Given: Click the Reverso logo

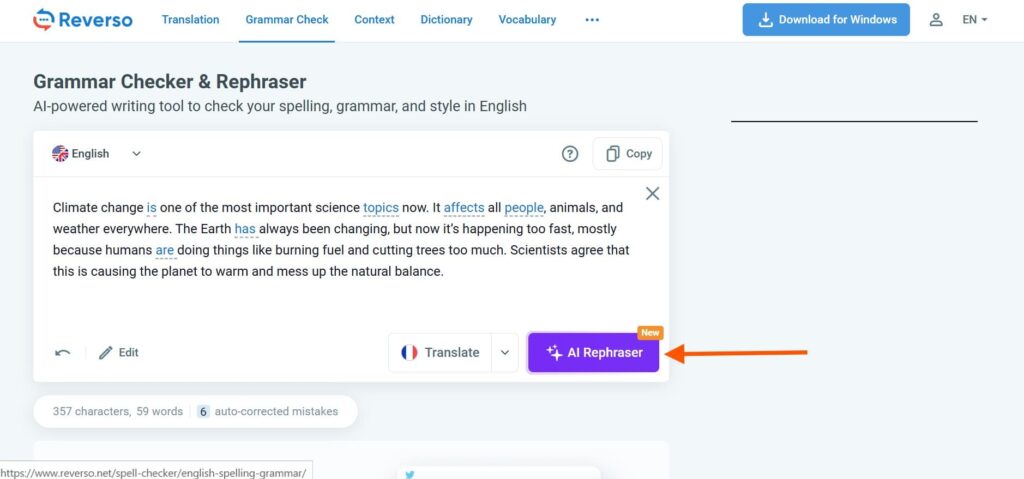Looking at the screenshot, I should pyautogui.click(x=82, y=20).
